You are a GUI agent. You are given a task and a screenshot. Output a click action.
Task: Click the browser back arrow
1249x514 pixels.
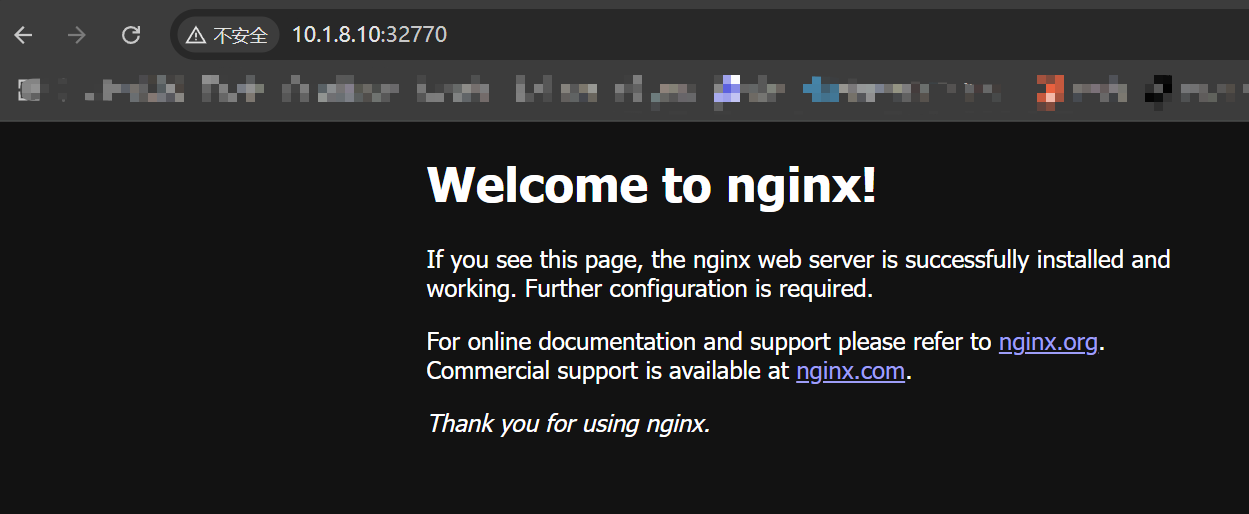pyautogui.click(x=23, y=35)
